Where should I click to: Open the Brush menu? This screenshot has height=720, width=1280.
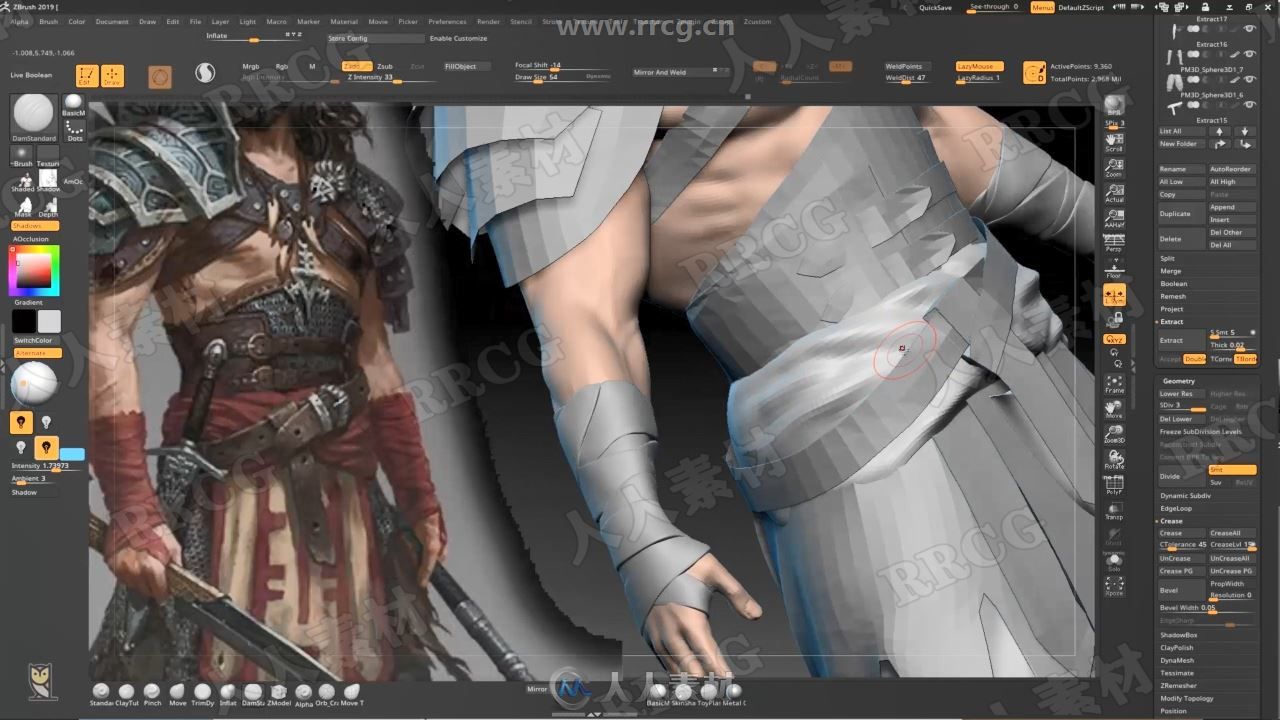(x=48, y=21)
